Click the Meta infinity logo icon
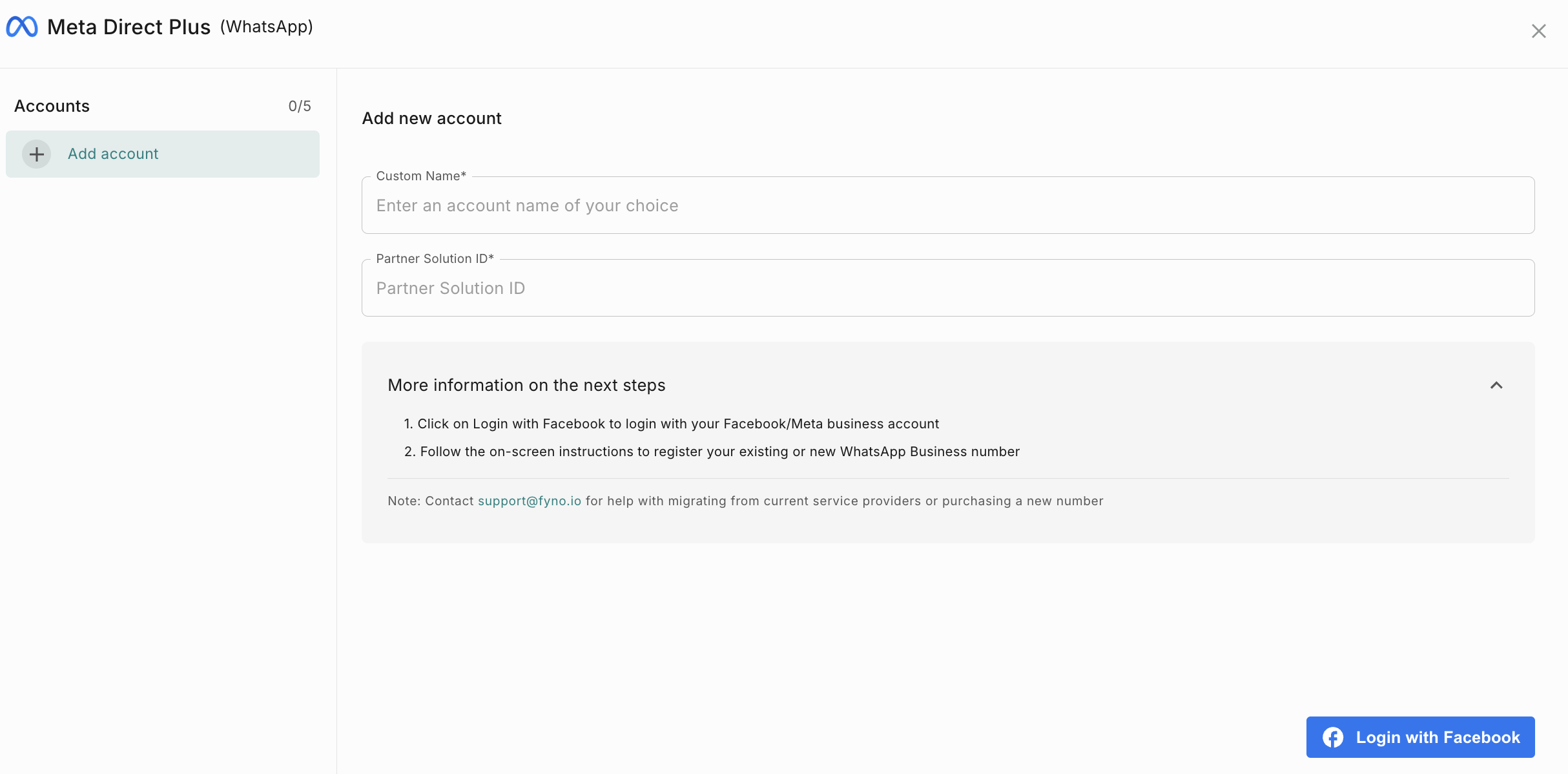 pos(22,27)
